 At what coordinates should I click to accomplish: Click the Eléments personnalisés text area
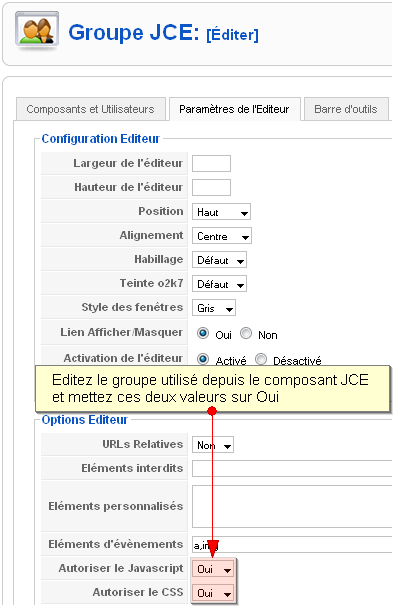(292, 507)
